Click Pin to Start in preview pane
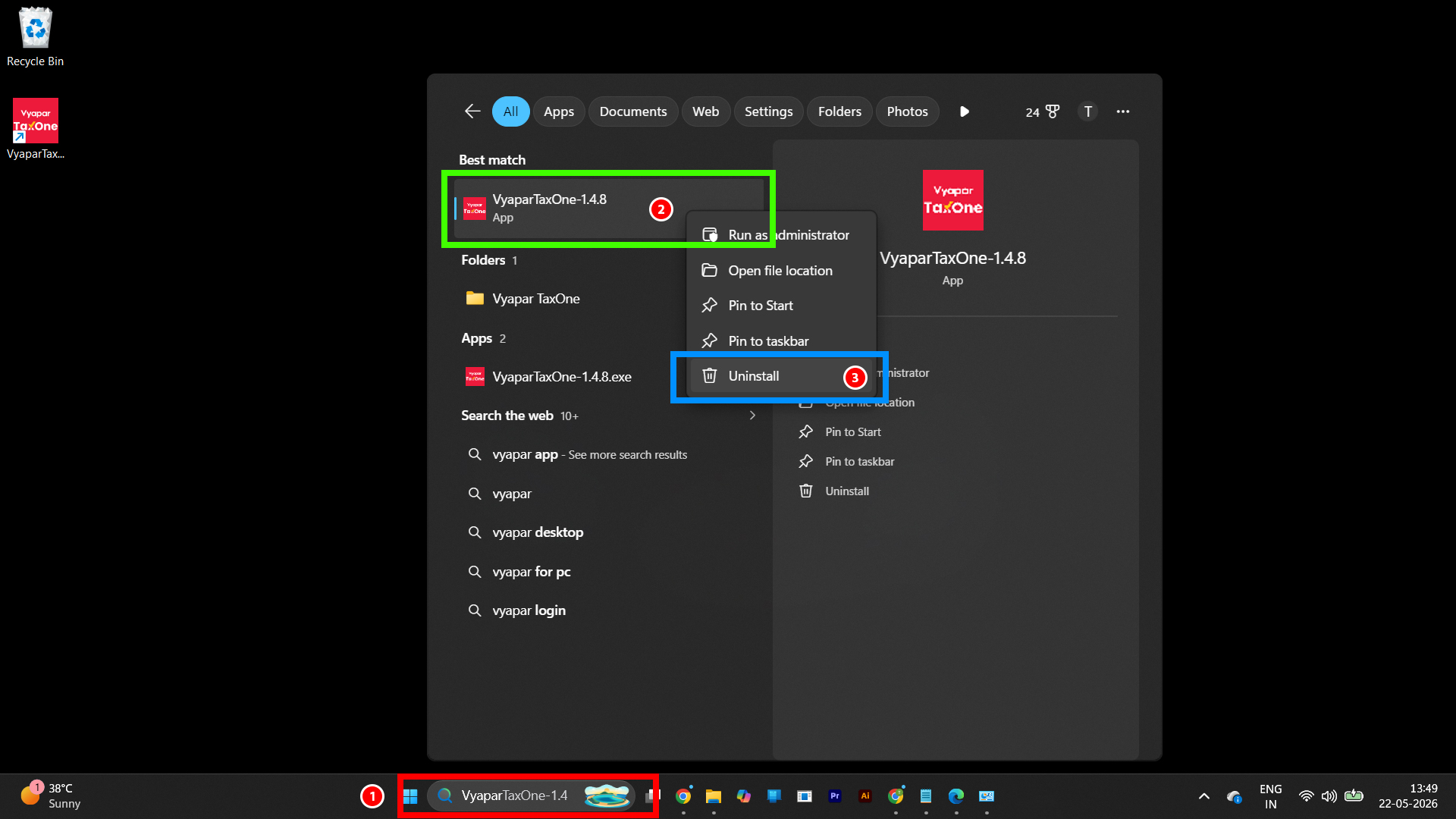 [852, 432]
